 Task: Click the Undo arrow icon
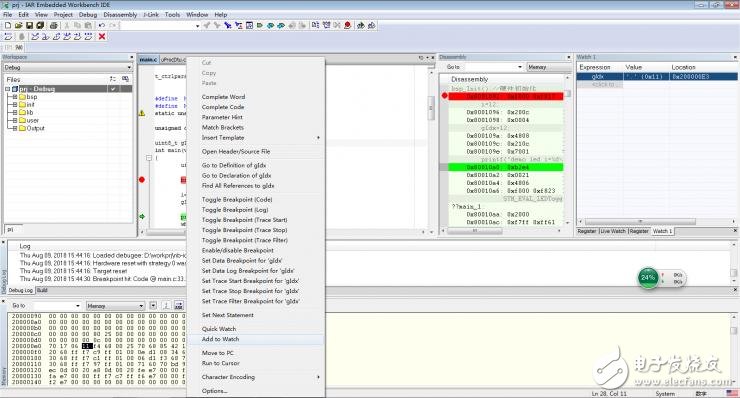point(101,25)
